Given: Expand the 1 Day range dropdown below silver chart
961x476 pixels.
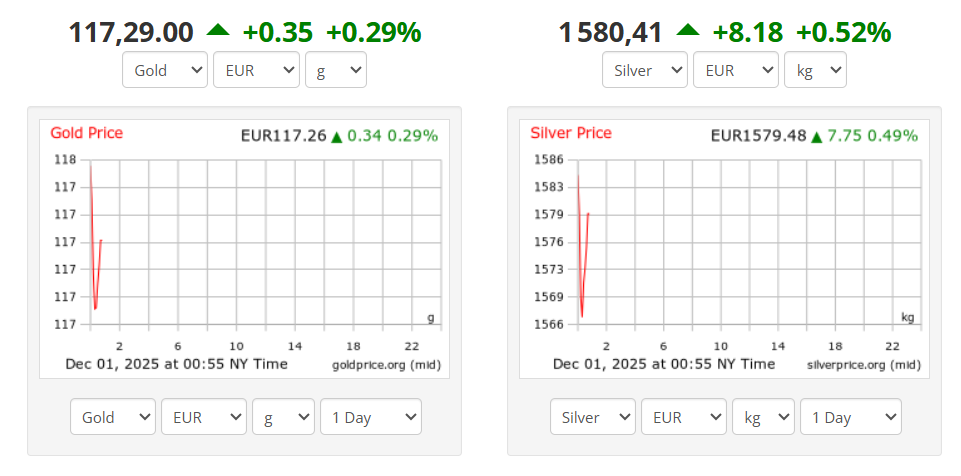Looking at the screenshot, I should [x=850, y=417].
